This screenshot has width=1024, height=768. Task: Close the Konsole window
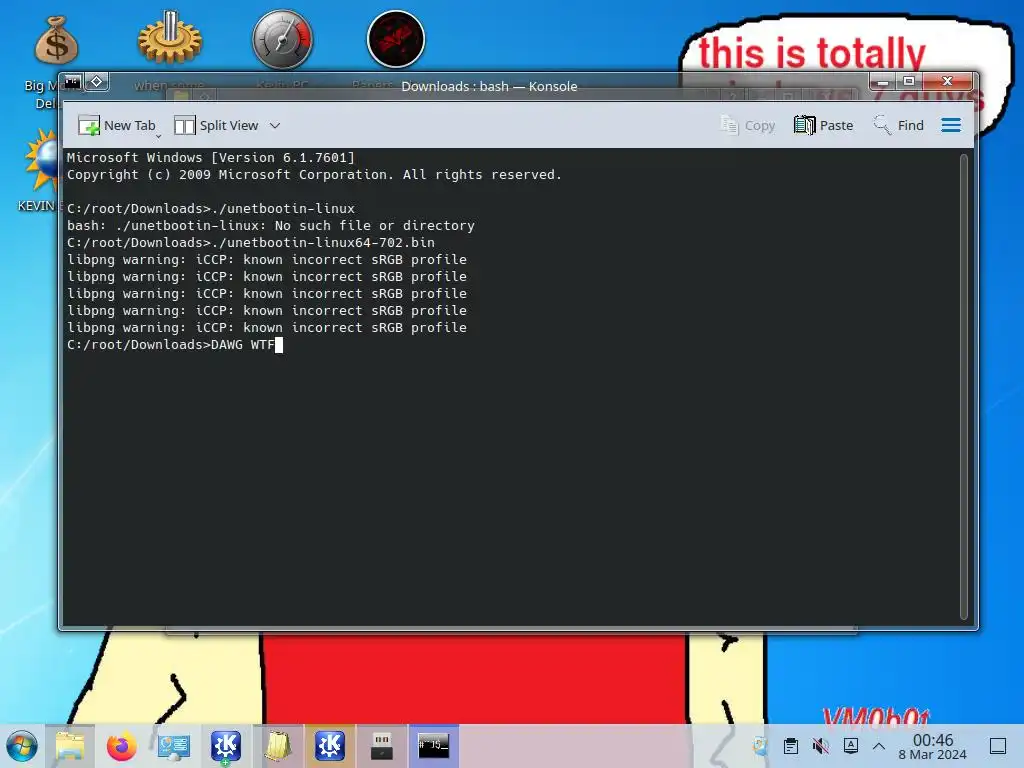coord(948,82)
